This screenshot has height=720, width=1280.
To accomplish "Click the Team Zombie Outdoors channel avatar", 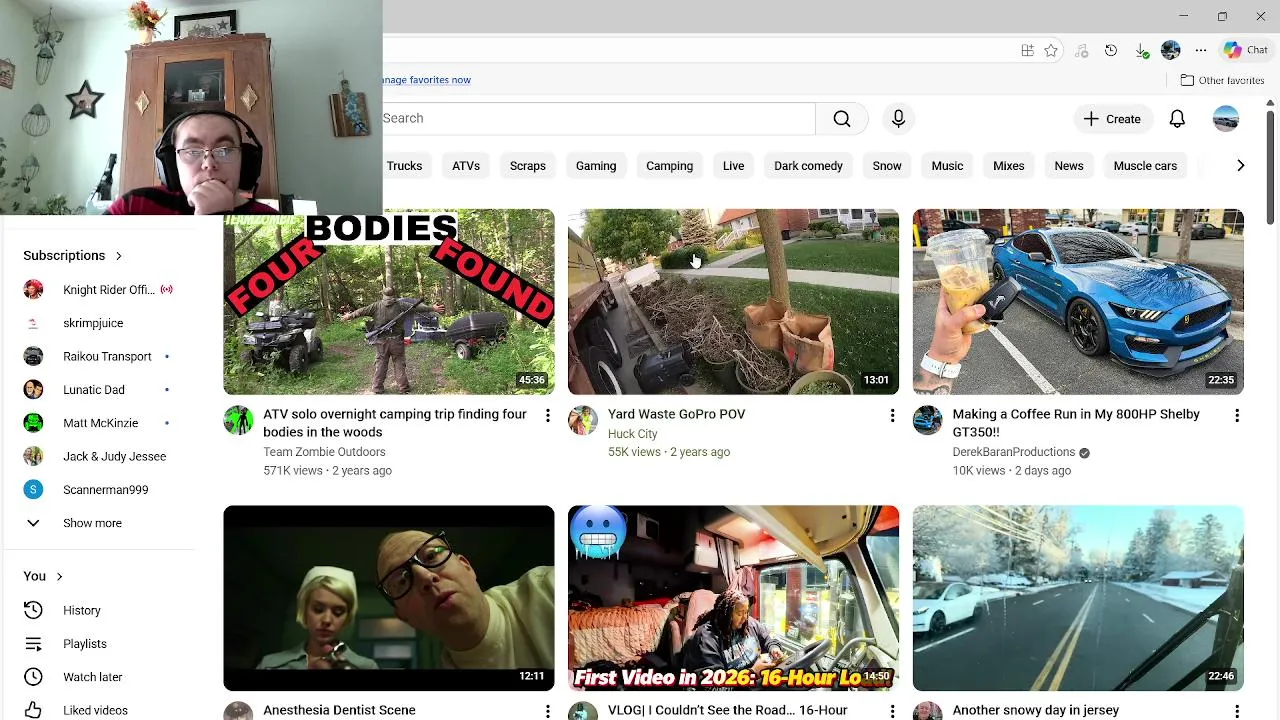I will (x=238, y=420).
